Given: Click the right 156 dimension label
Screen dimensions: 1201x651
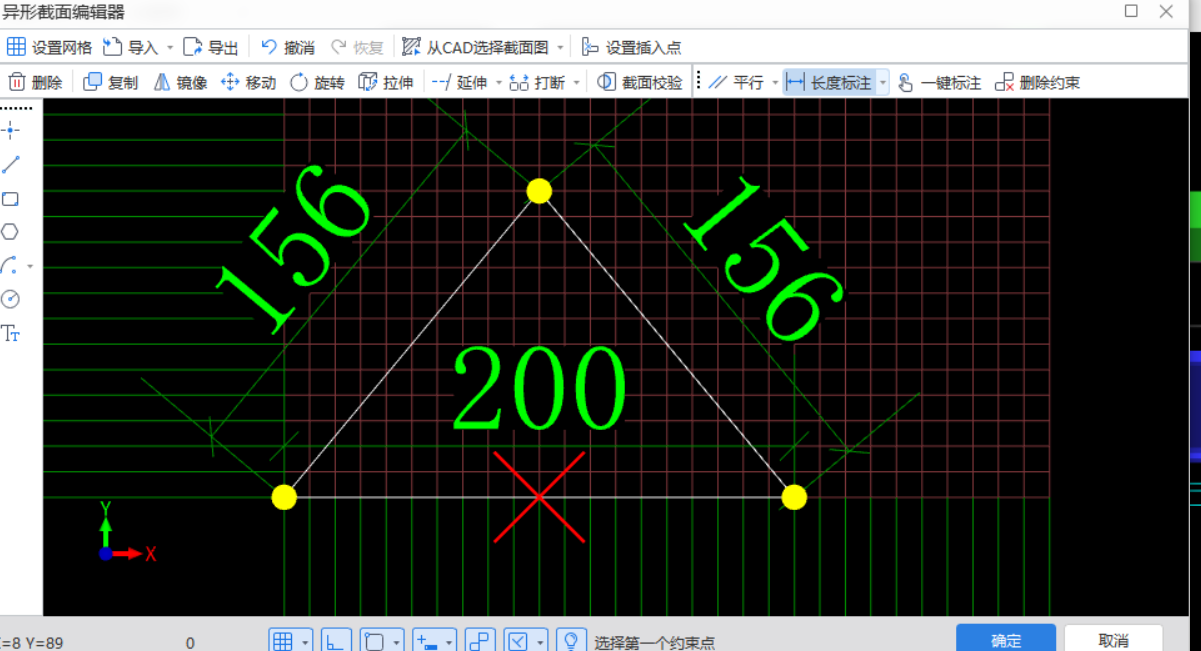Looking at the screenshot, I should 764,259.
